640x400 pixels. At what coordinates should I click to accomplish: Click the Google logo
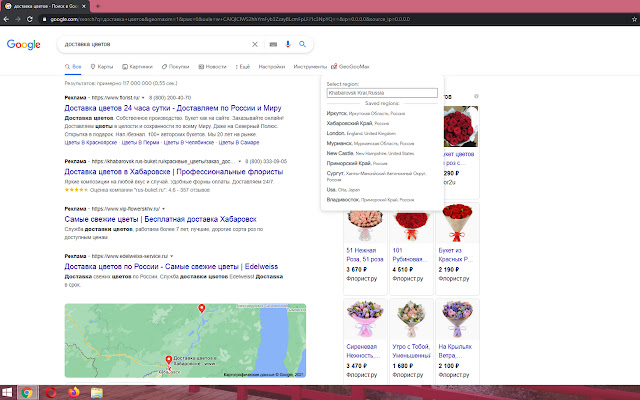click(24, 44)
